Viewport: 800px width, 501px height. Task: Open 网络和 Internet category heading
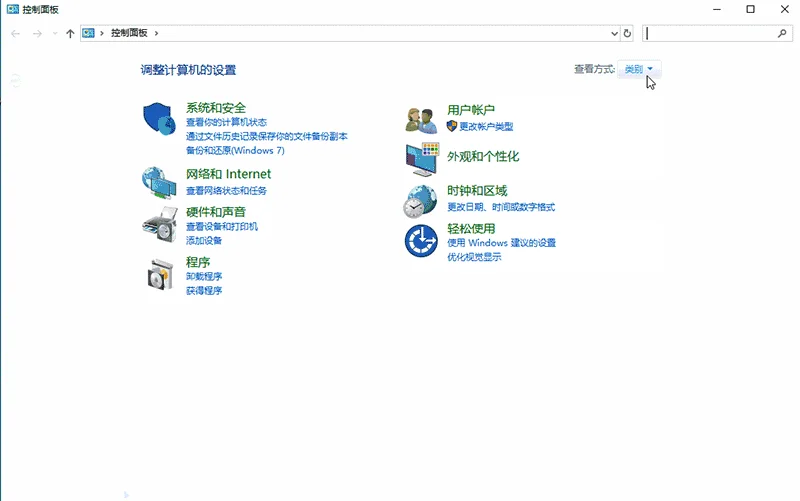(x=228, y=174)
